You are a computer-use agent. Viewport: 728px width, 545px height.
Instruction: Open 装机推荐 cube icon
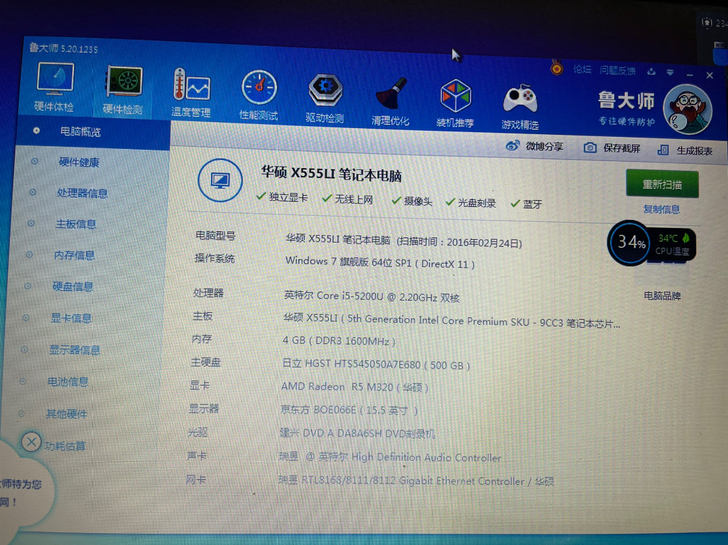(x=455, y=104)
